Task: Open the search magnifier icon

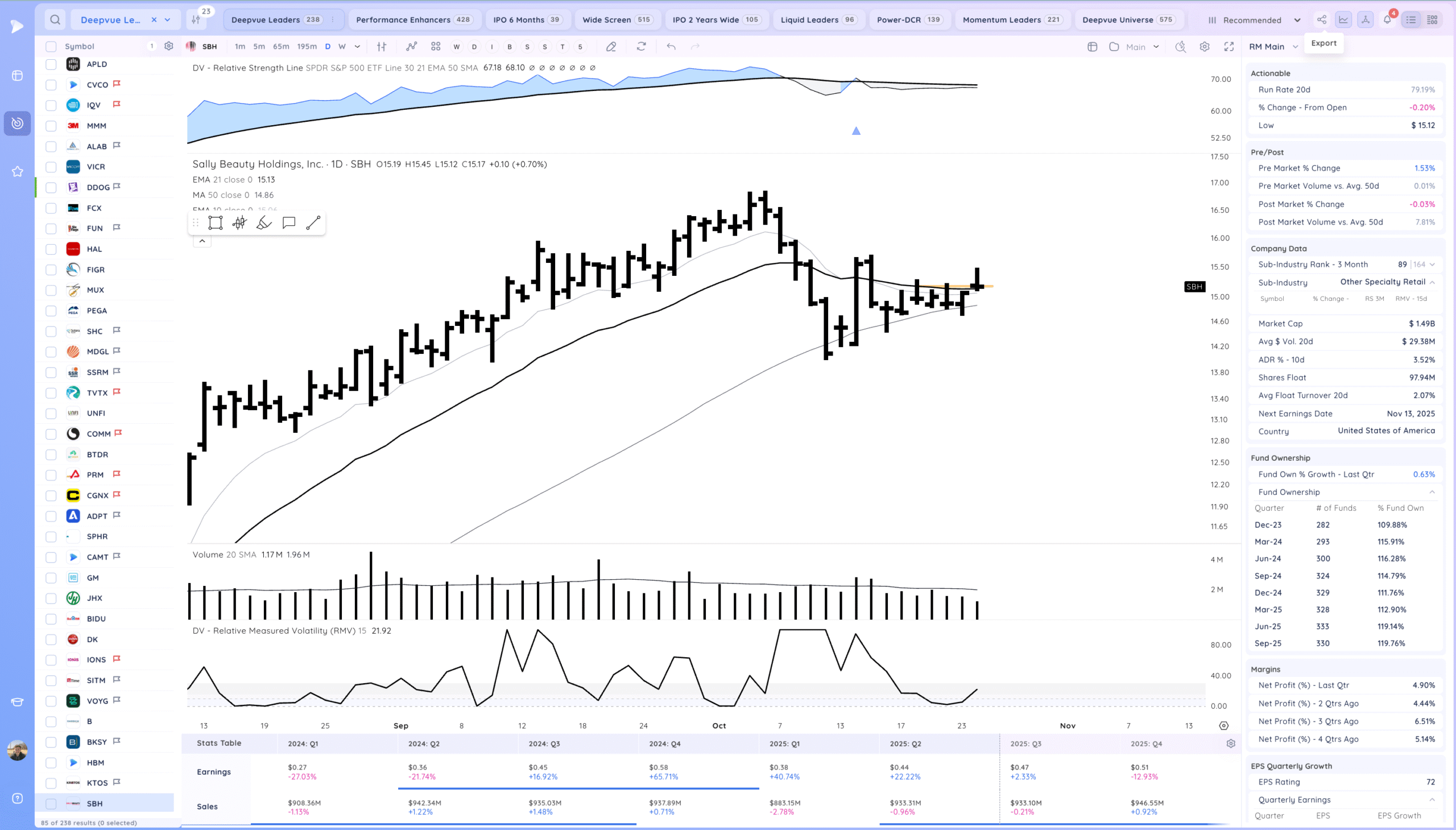Action: click(55, 20)
